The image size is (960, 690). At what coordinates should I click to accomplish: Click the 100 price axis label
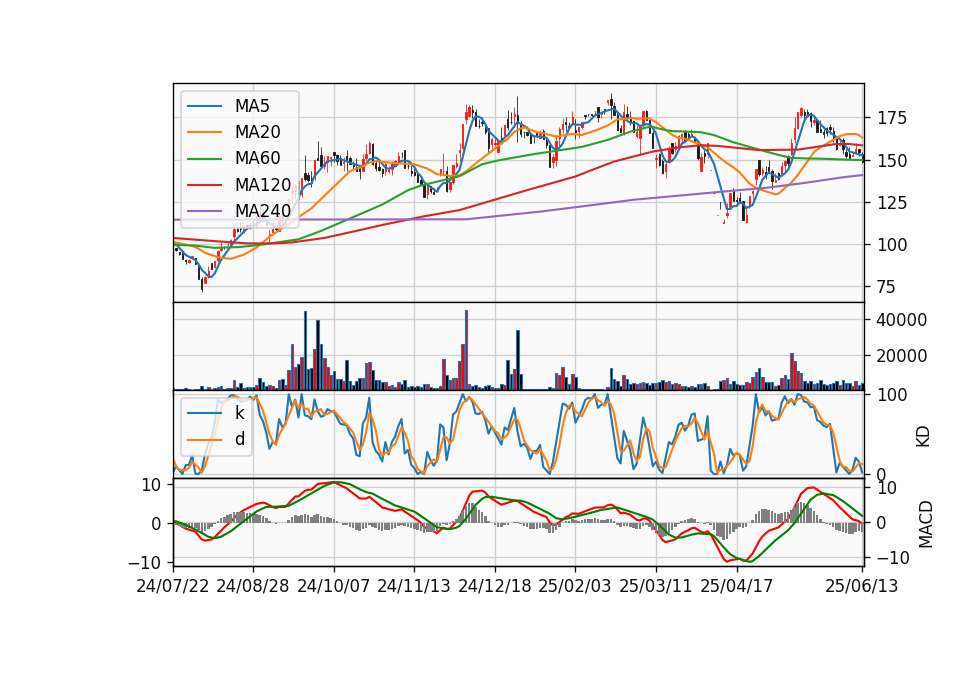[x=892, y=245]
